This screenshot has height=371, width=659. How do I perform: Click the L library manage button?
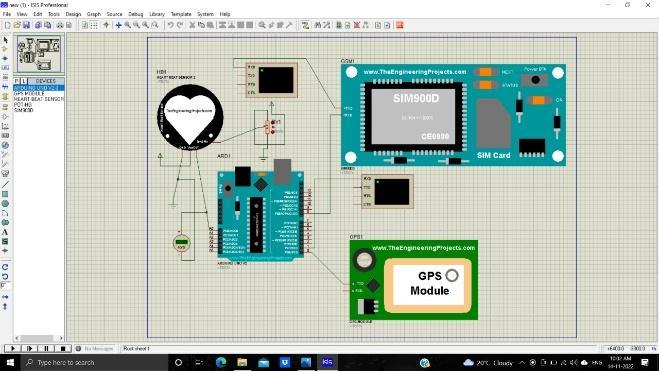(24, 81)
